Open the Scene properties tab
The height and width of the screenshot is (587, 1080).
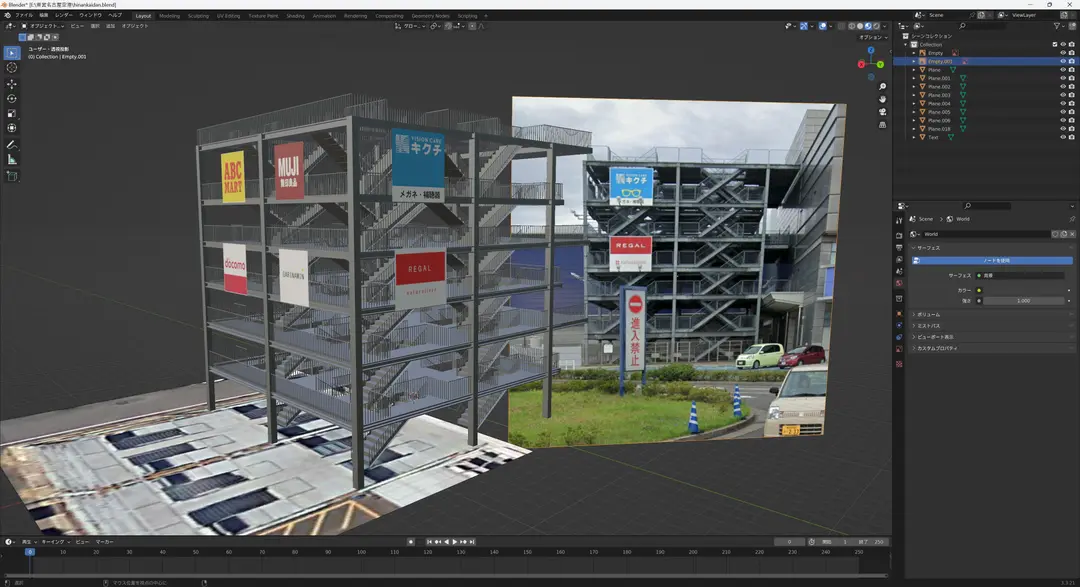point(899,271)
